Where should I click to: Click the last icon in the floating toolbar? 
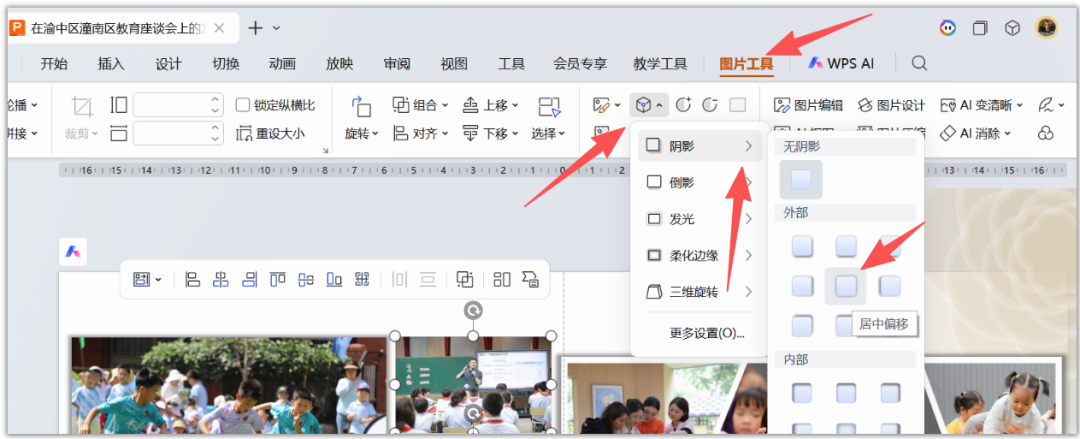pos(530,279)
